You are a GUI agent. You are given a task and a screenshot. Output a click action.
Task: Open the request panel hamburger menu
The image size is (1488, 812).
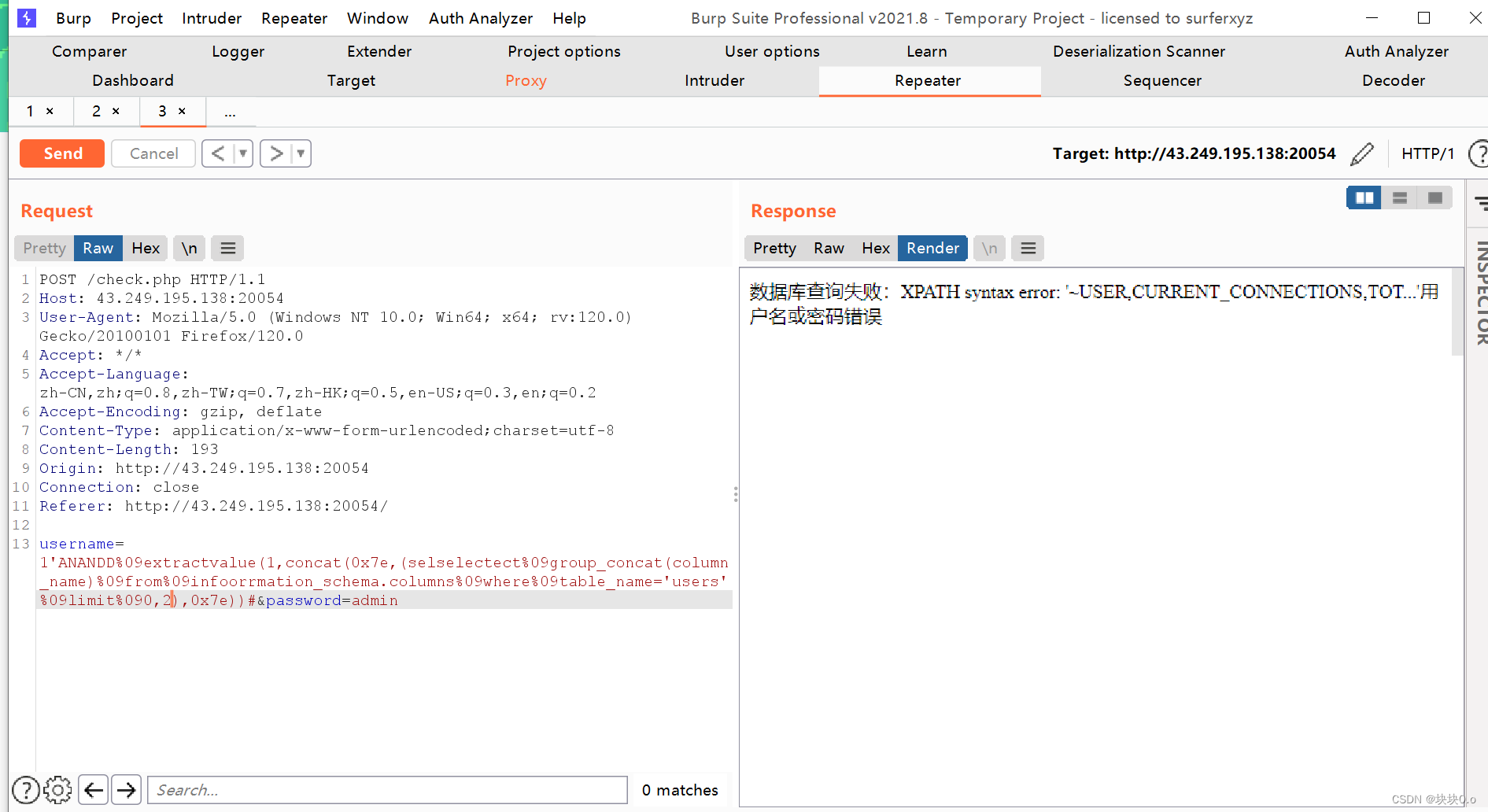(x=227, y=248)
